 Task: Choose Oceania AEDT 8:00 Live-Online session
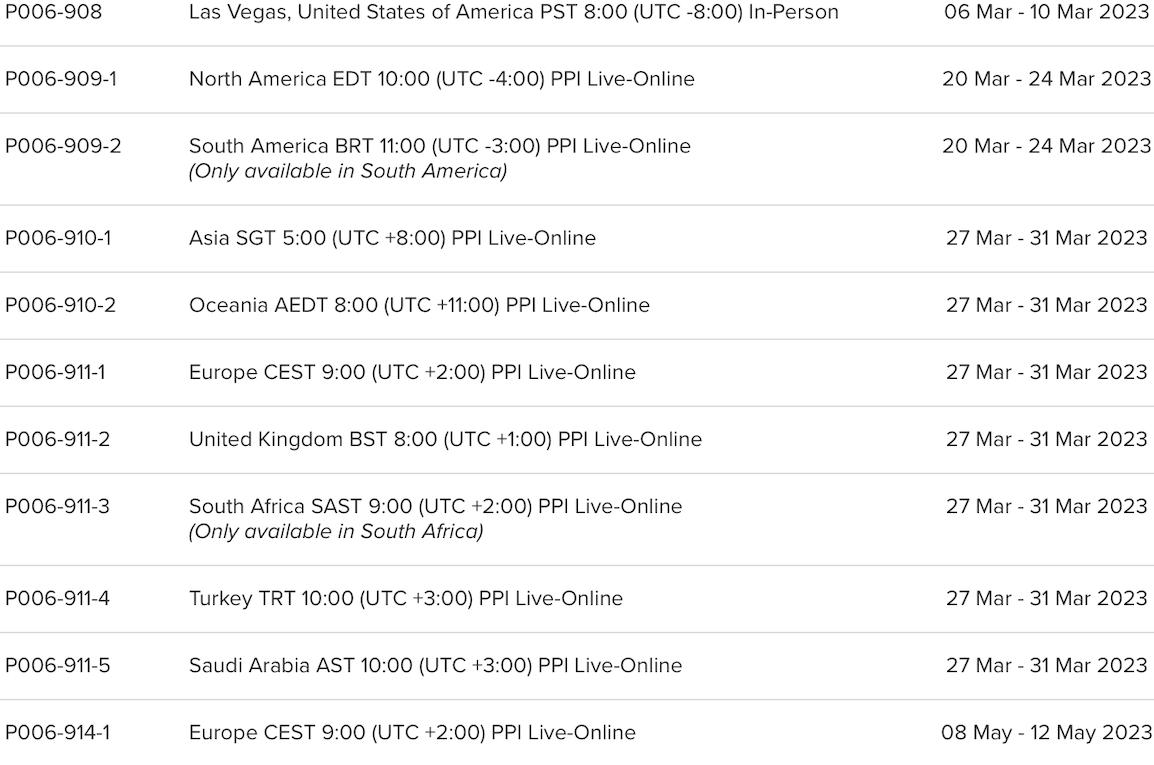[x=420, y=305]
